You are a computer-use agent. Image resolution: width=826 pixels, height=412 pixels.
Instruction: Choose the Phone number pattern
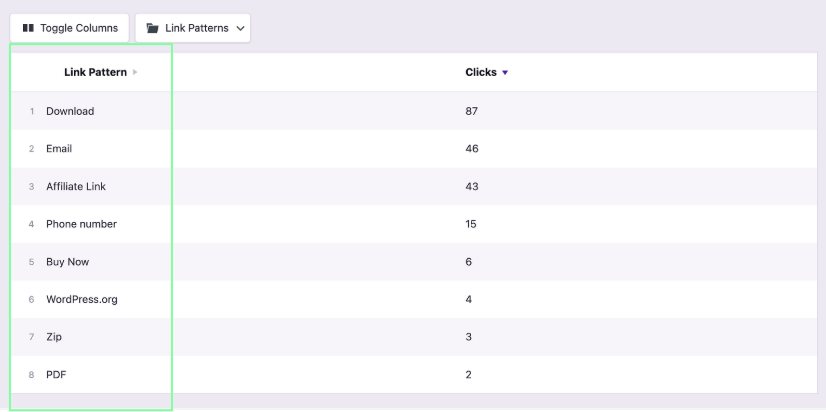tap(82, 224)
